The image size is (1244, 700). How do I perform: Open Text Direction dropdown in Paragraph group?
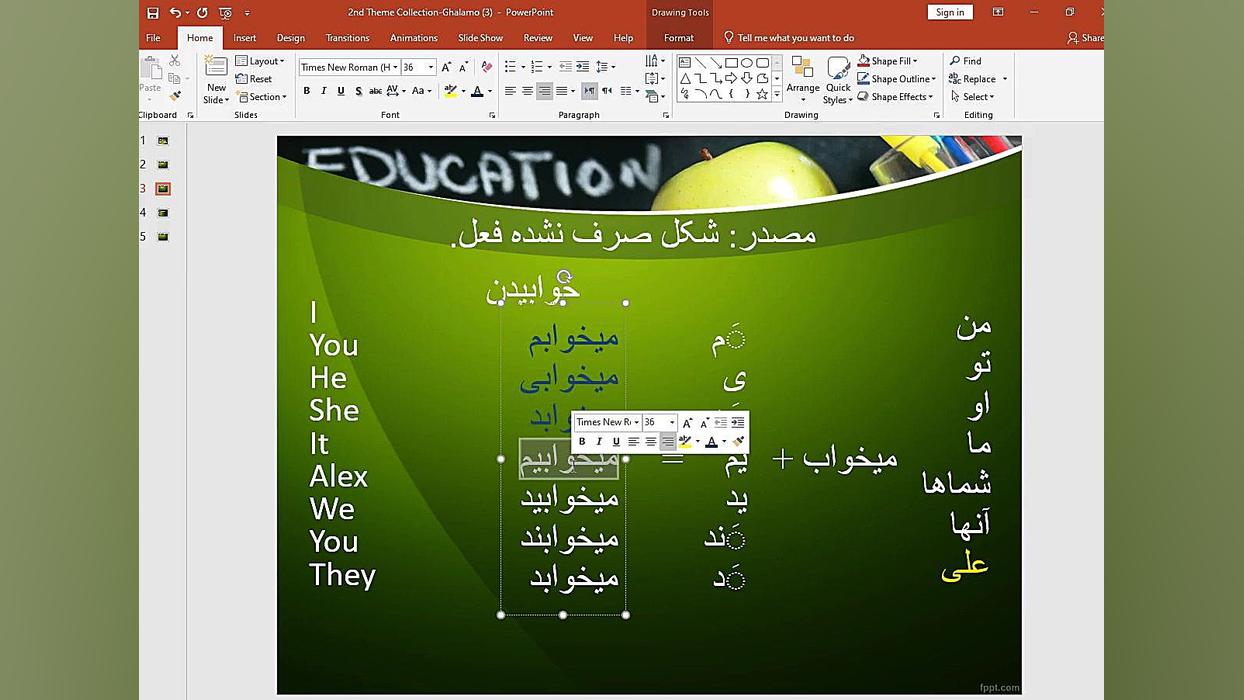coord(655,61)
